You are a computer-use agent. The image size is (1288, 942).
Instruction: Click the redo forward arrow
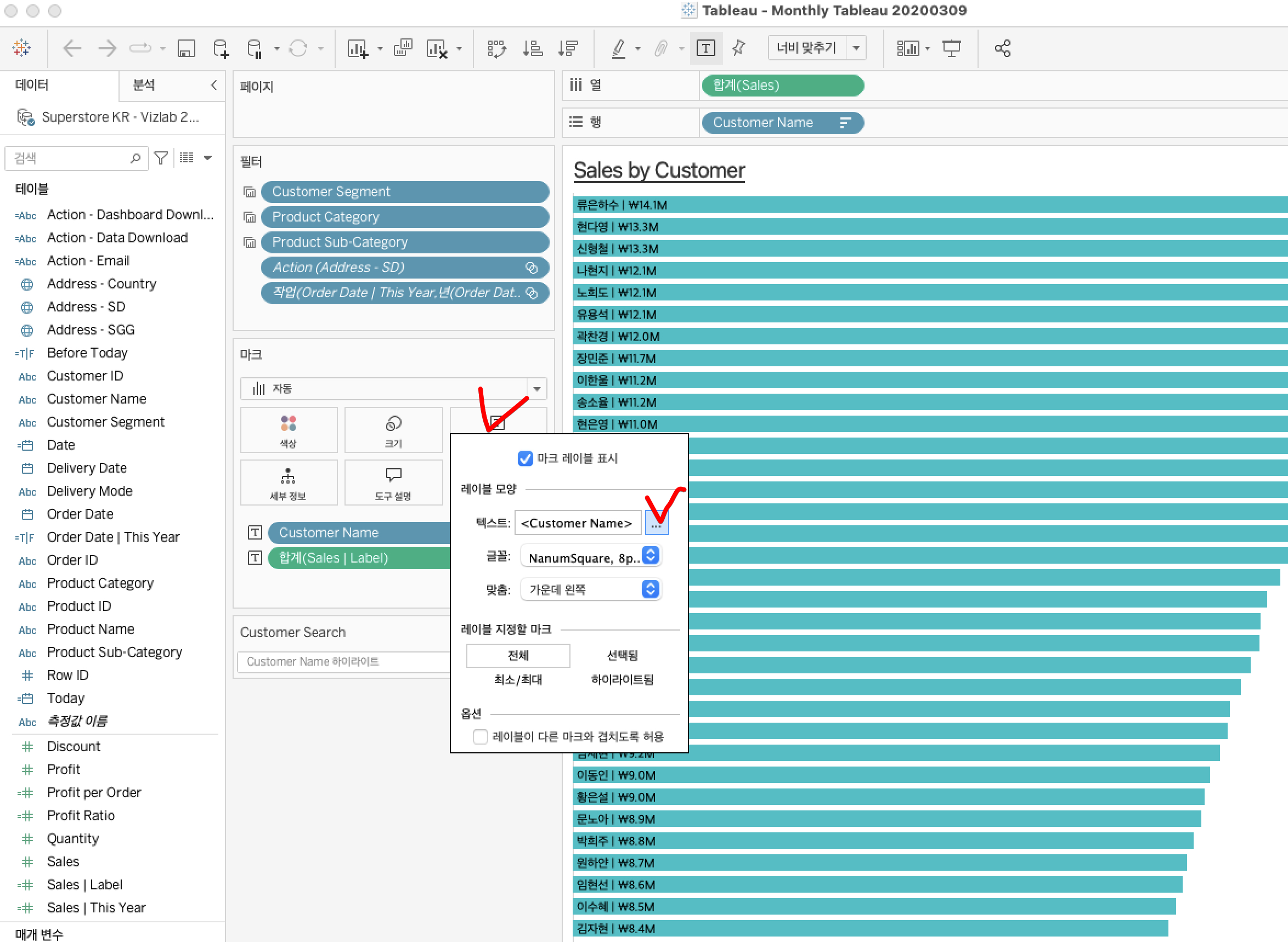[x=106, y=48]
